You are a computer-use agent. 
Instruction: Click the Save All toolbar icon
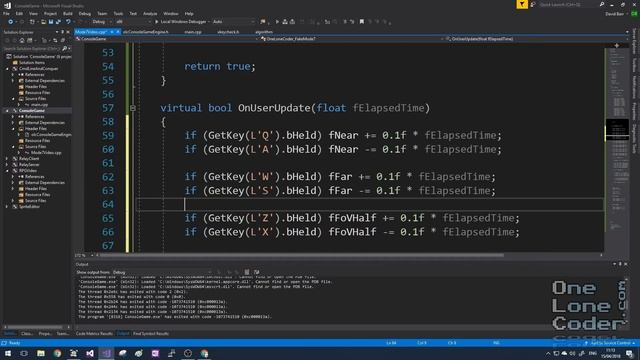coord(58,22)
